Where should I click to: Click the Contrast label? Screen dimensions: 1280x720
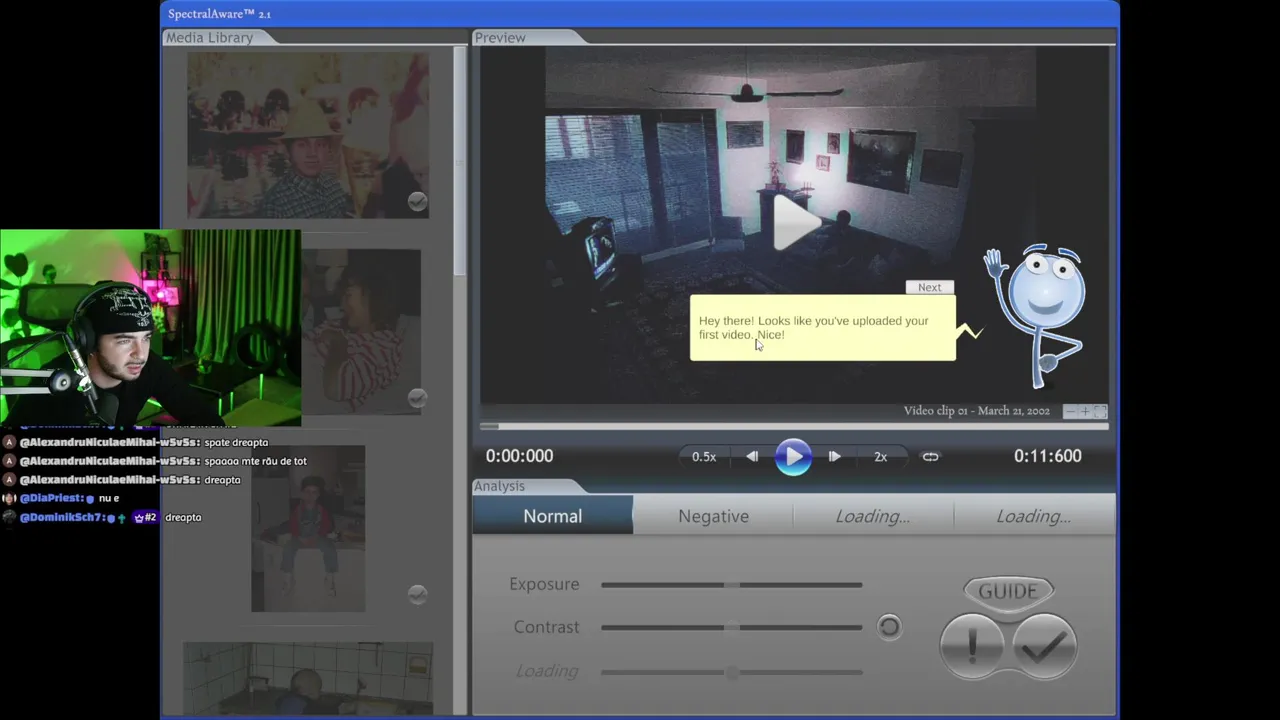[x=546, y=627]
